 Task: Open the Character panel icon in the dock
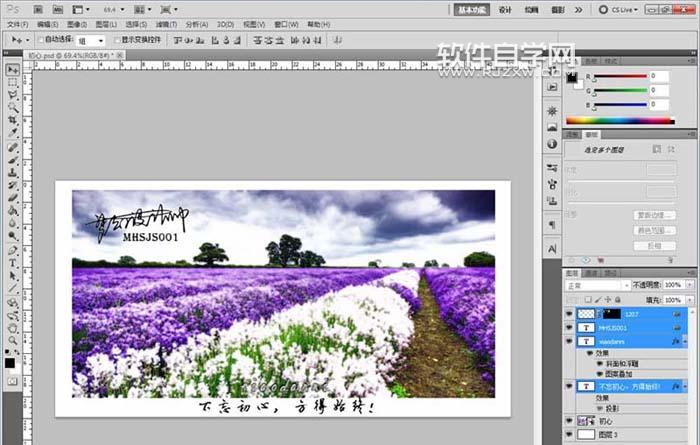click(x=552, y=249)
